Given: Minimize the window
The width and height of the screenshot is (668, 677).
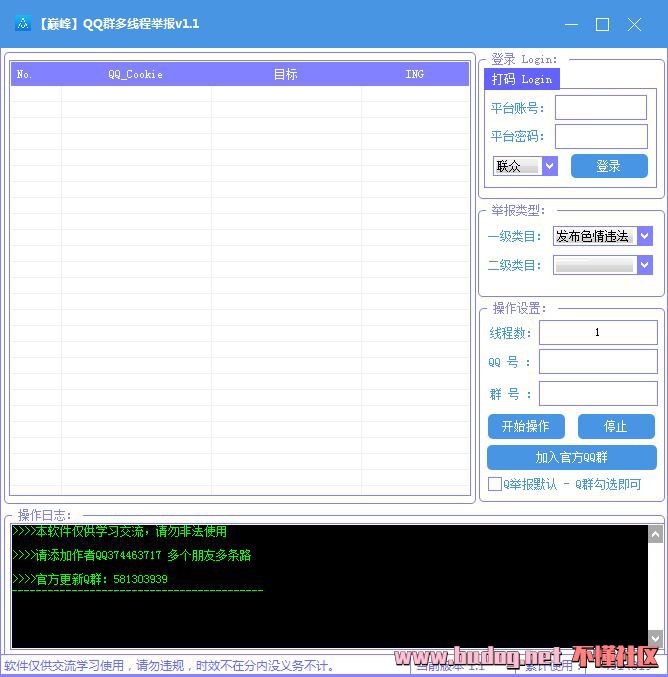Looking at the screenshot, I should (x=571, y=25).
